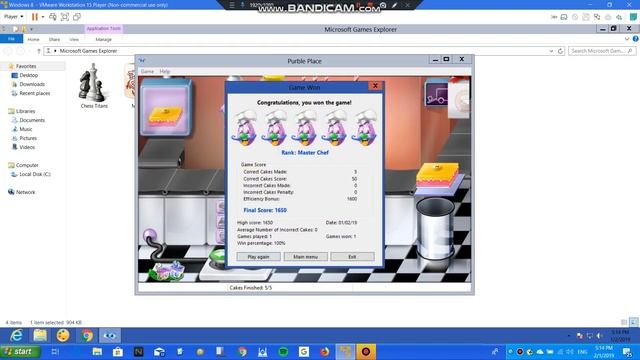Click the Cakes Finished: 5/5 status text
Image resolution: width=640 pixels, height=360 pixels.
tap(251, 288)
